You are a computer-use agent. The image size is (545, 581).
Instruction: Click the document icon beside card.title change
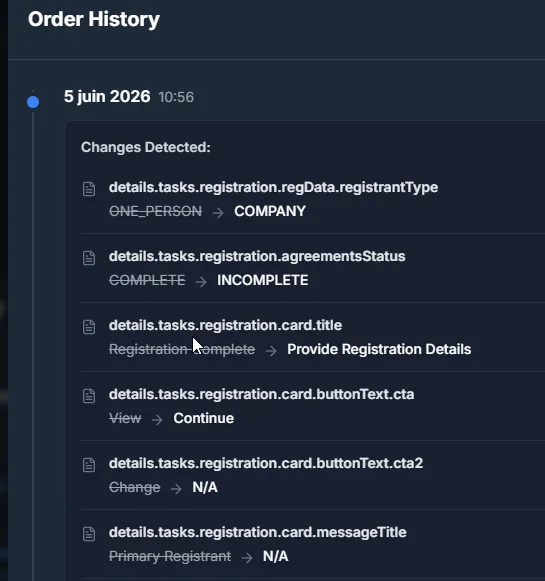(x=89, y=327)
